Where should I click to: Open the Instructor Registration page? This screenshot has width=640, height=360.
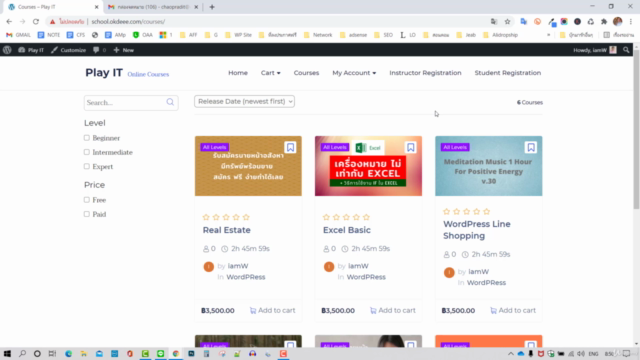pyautogui.click(x=425, y=73)
